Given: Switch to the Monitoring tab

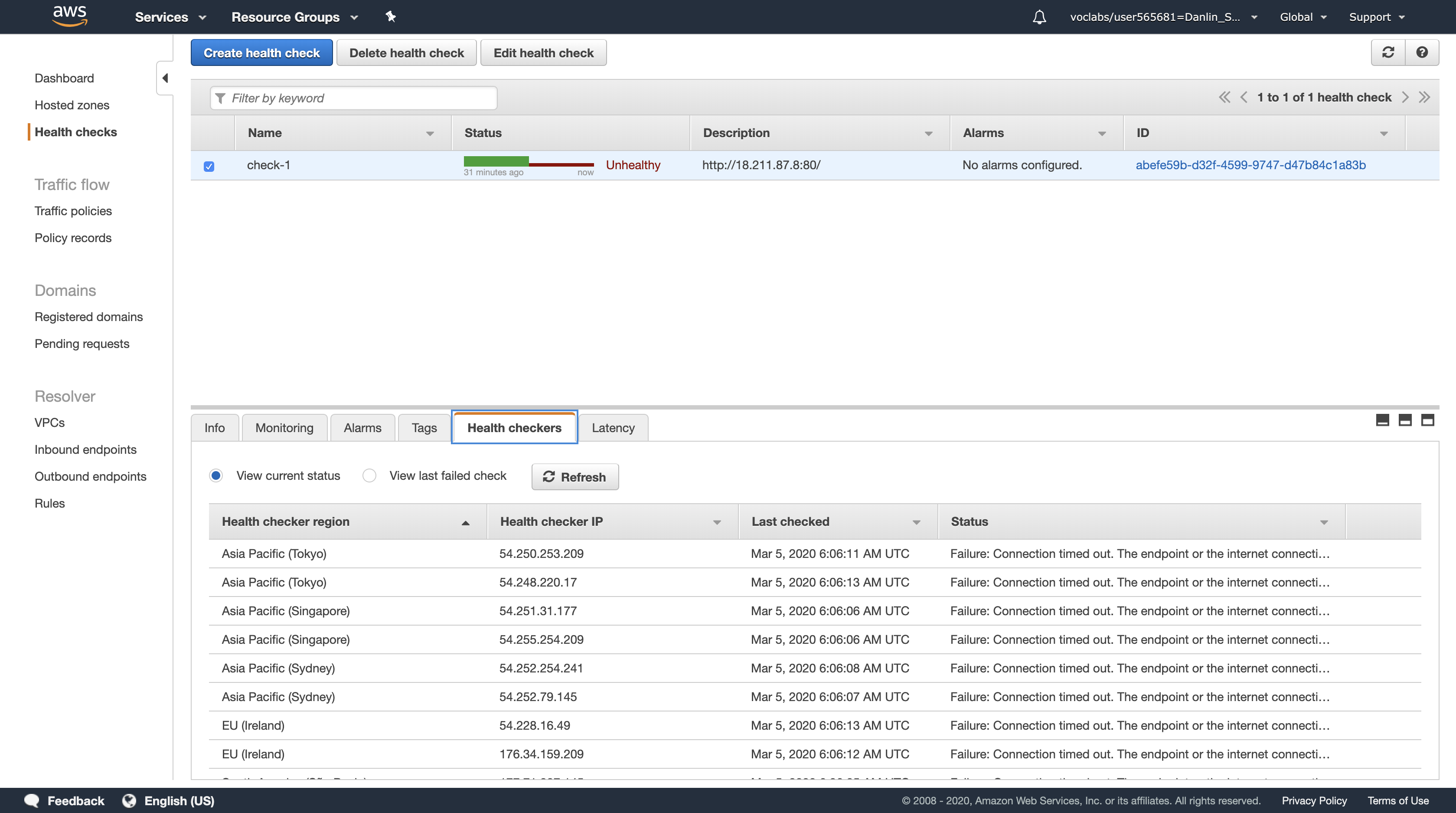Looking at the screenshot, I should coord(284,428).
